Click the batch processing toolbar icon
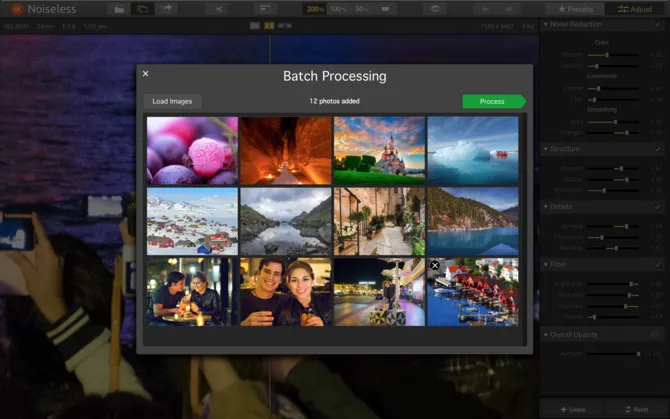This screenshot has height=419, width=670. pyautogui.click(x=143, y=8)
